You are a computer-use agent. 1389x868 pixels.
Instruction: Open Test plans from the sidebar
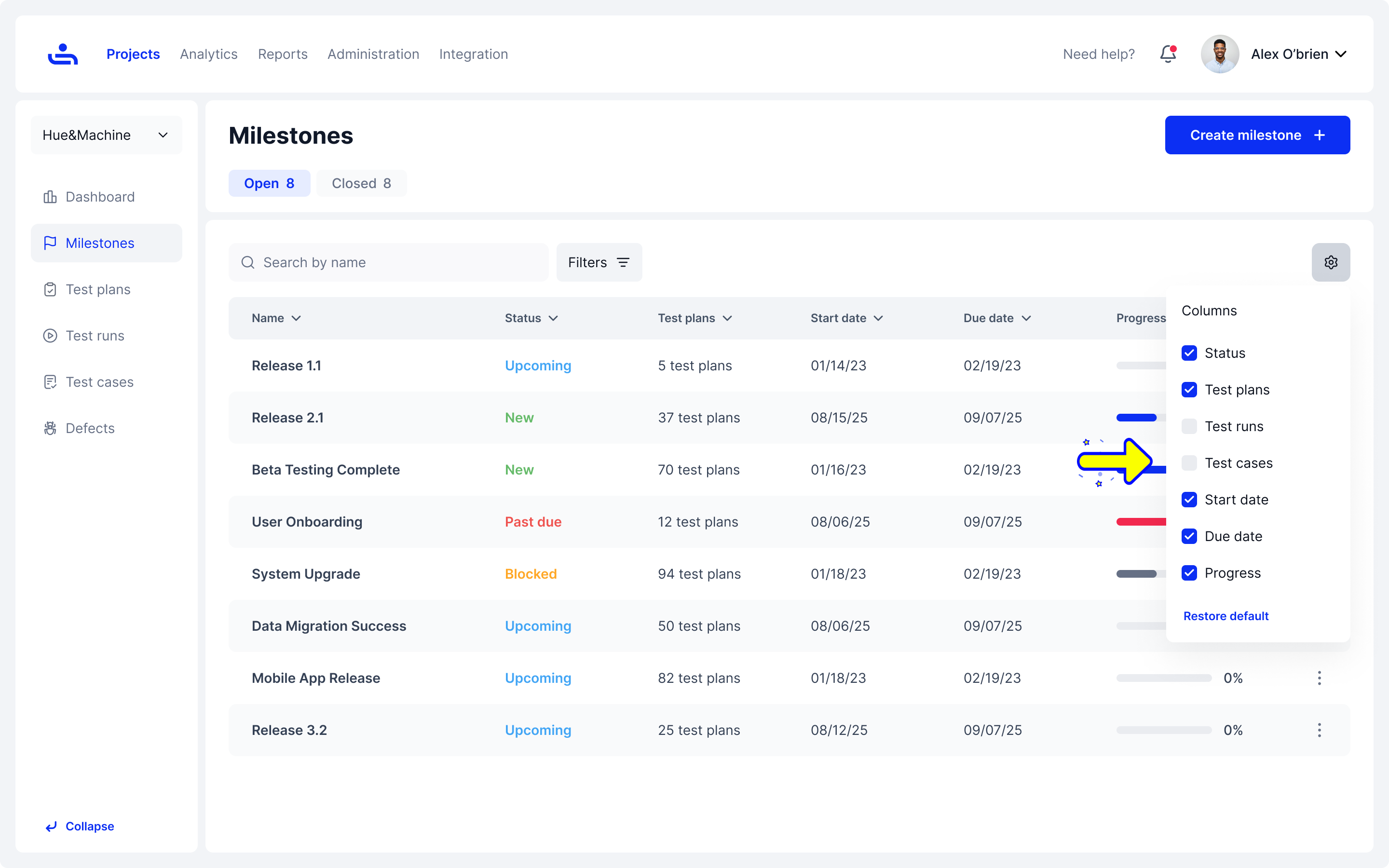[97, 289]
